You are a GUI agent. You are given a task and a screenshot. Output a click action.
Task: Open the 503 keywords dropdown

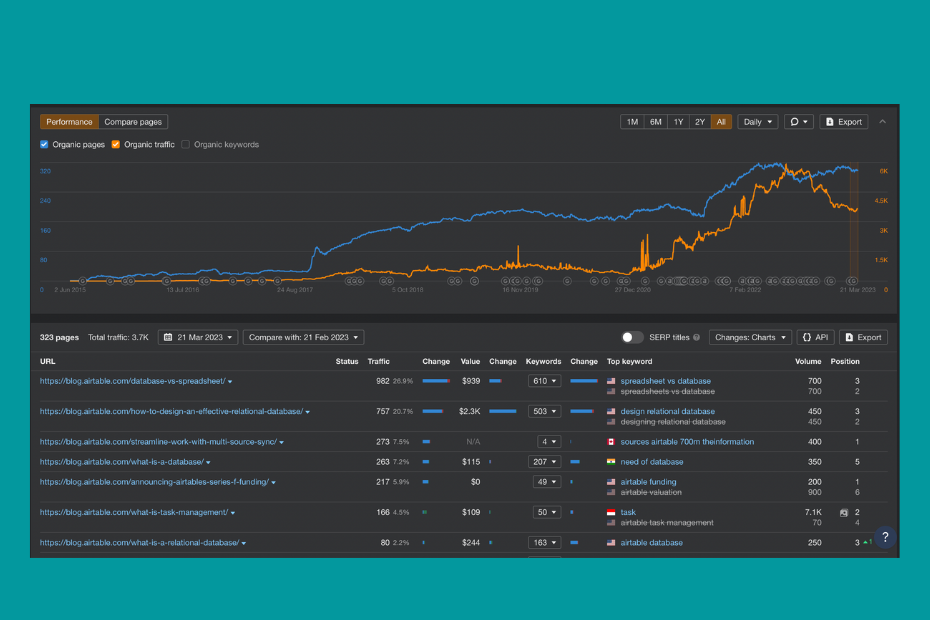tap(544, 411)
